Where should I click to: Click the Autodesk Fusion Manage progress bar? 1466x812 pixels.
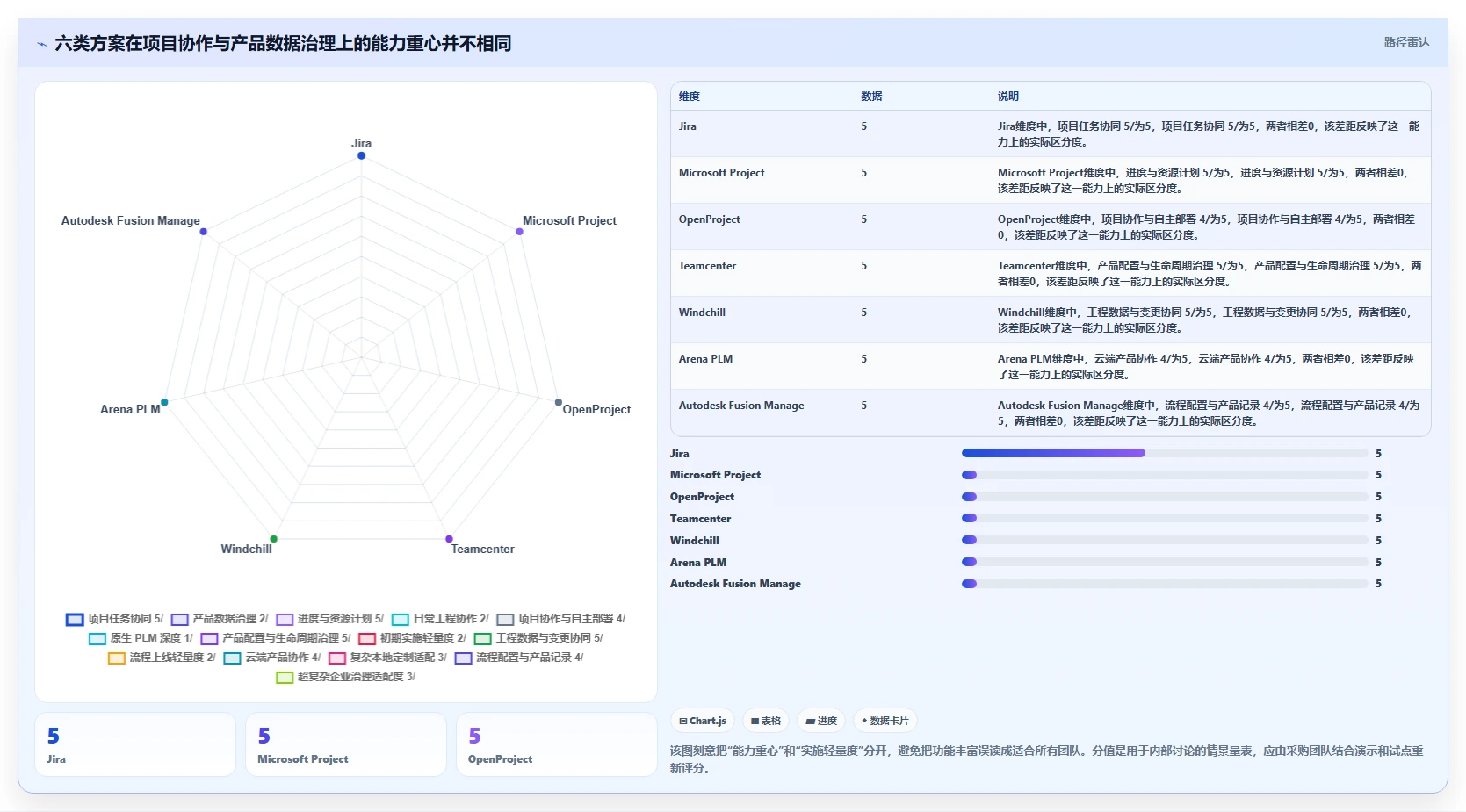(x=1164, y=584)
